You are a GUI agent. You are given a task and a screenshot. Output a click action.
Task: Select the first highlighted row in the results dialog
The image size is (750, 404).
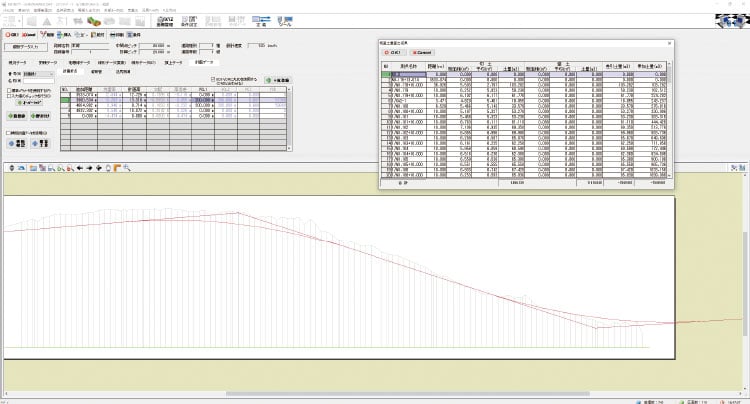[524, 75]
